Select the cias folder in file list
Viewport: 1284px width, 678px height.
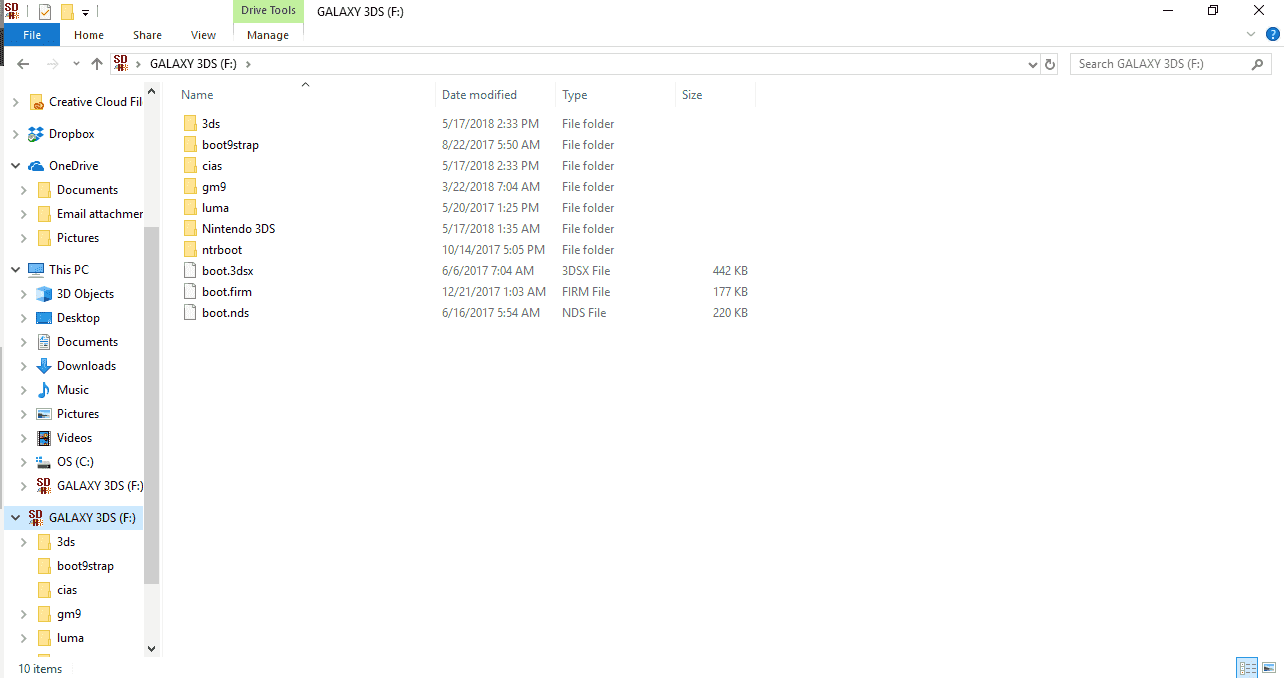212,166
